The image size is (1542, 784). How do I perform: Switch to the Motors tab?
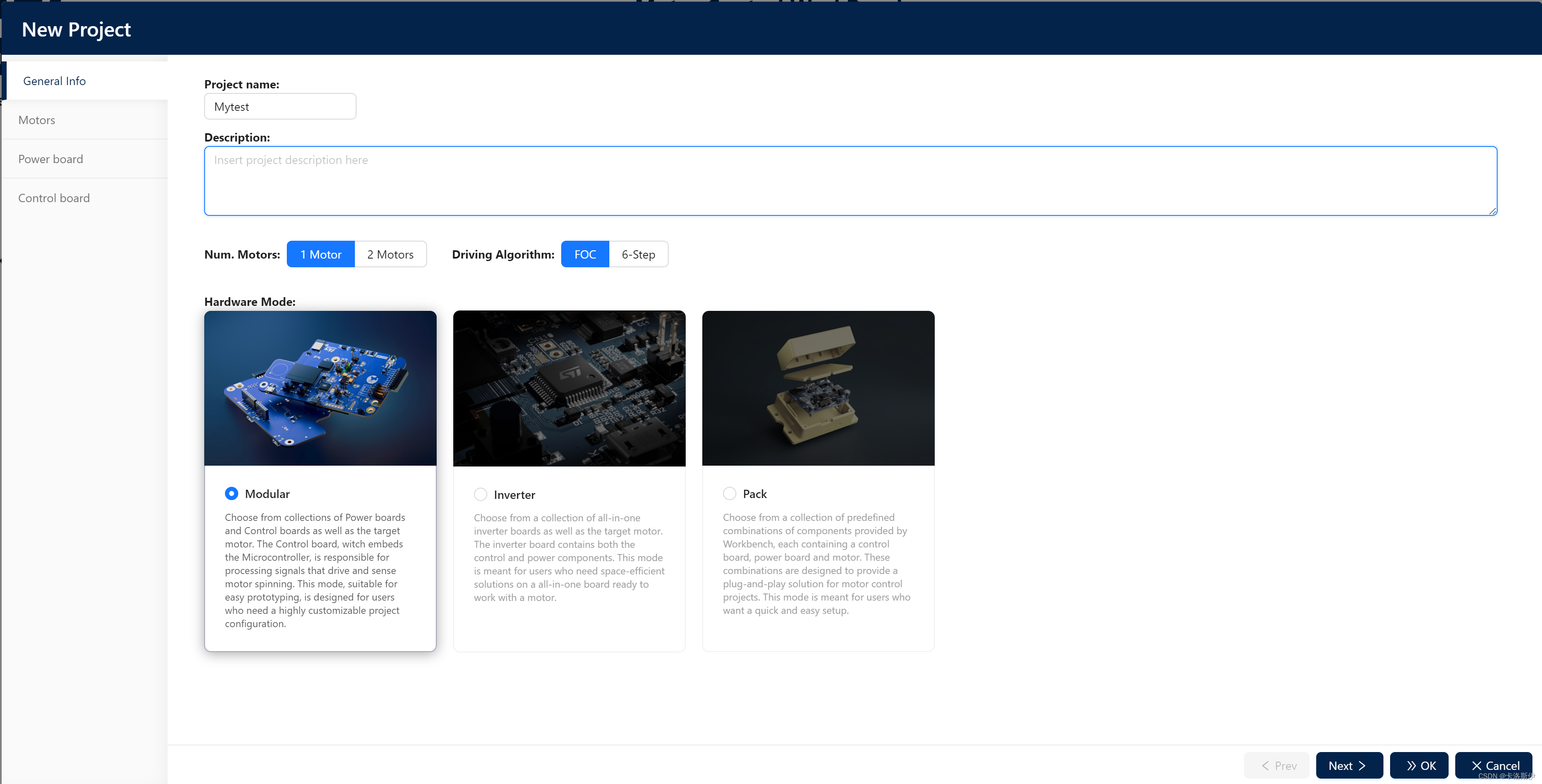[37, 120]
